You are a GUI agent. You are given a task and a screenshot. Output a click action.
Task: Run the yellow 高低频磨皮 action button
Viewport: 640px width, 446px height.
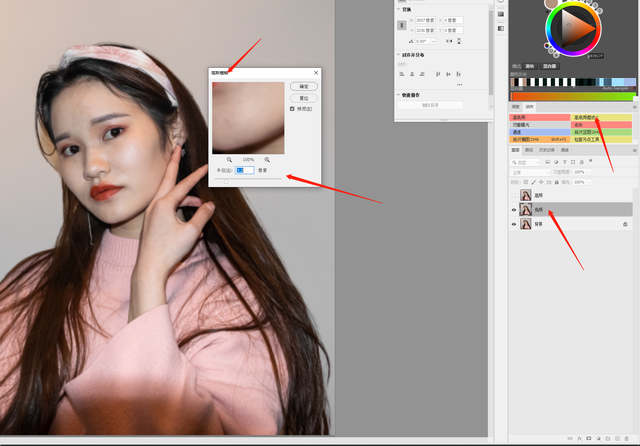[x=601, y=118]
